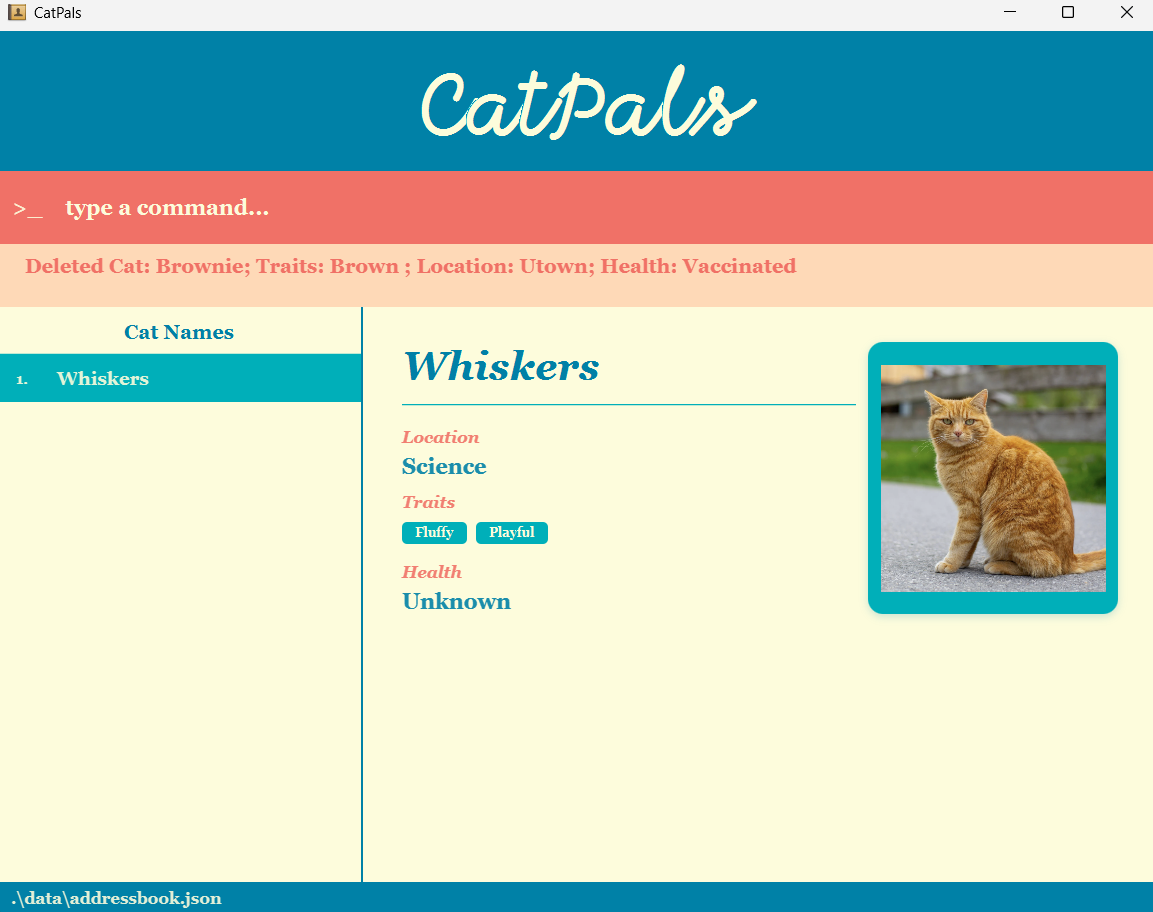Viewport: 1153px width, 912px height.
Task: Click the 'Playful' trait tag
Action: point(511,533)
